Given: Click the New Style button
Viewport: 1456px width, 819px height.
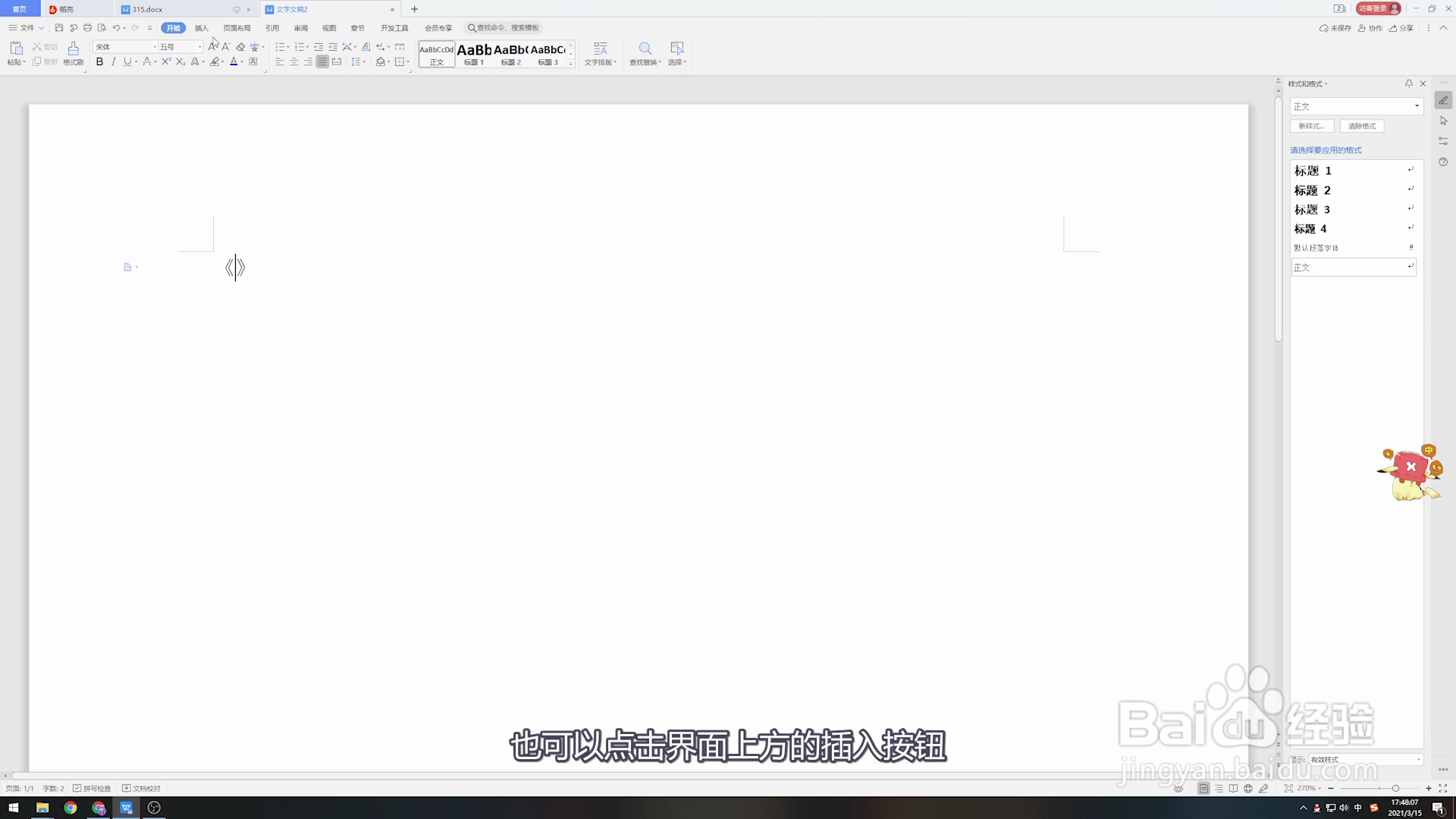Looking at the screenshot, I should click(x=1311, y=126).
